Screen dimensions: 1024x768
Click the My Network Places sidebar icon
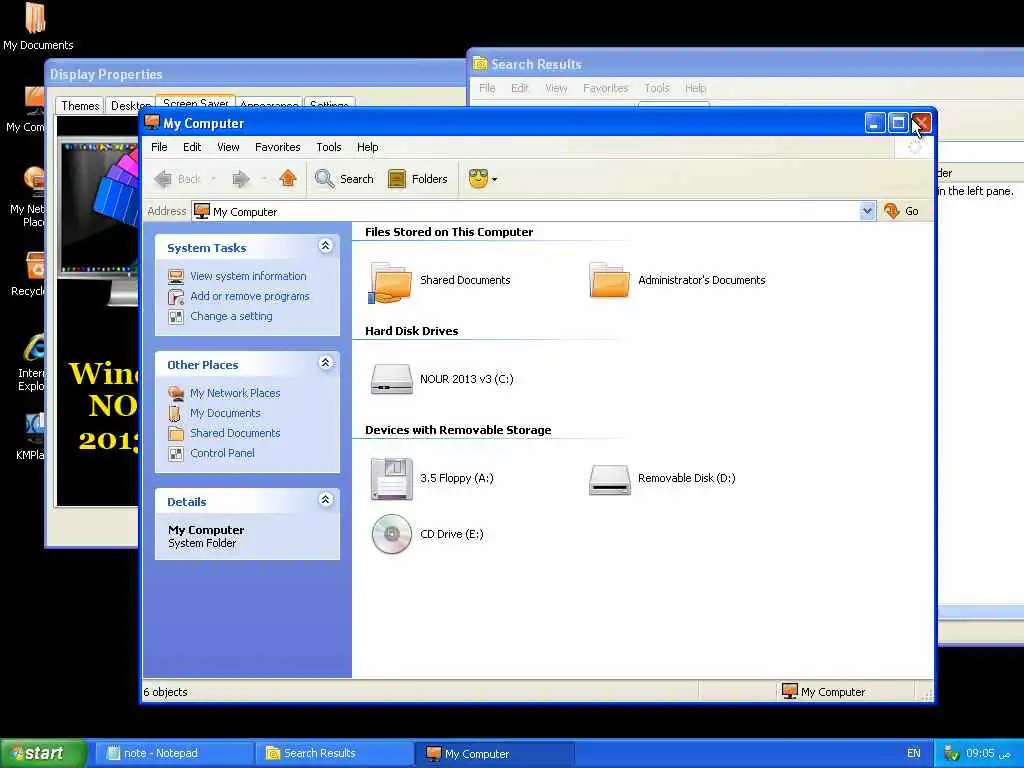176,393
